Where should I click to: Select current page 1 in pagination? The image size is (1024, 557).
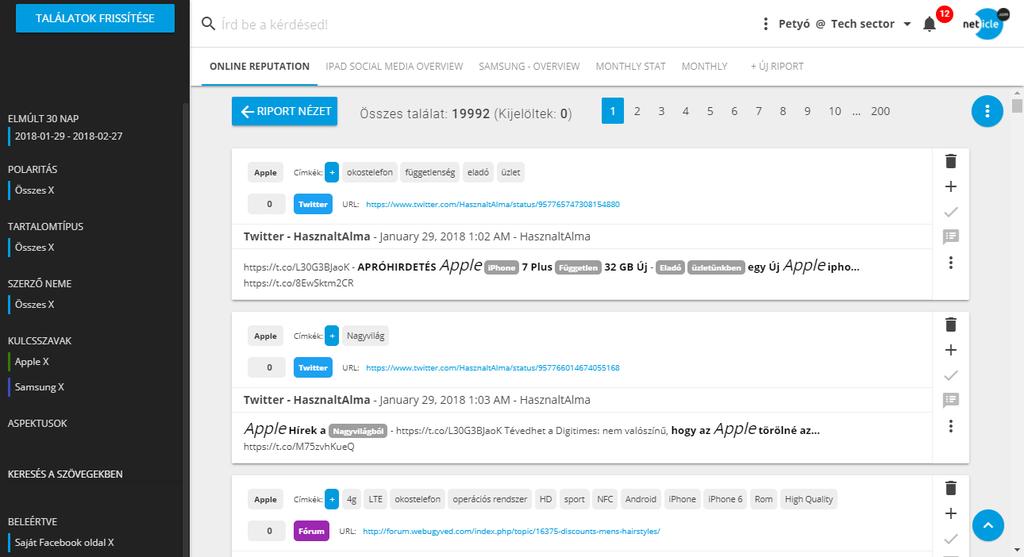point(613,111)
